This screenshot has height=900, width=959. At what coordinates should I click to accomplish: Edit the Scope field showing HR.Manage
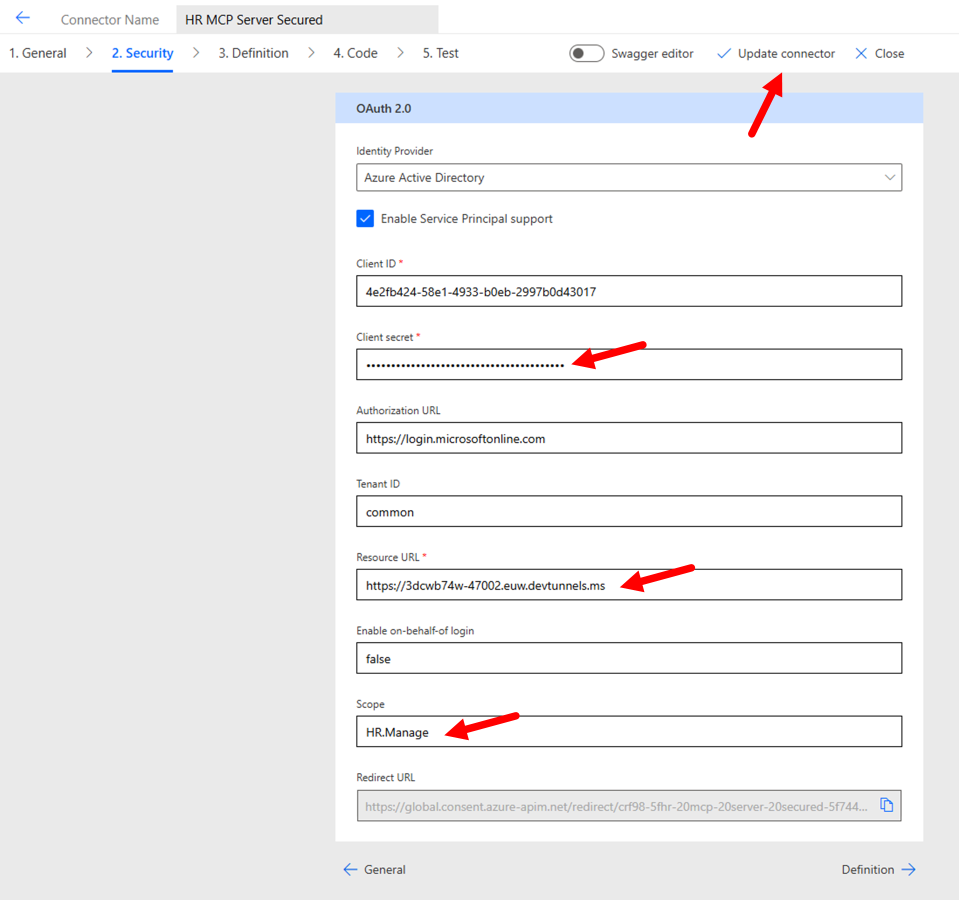pos(628,731)
